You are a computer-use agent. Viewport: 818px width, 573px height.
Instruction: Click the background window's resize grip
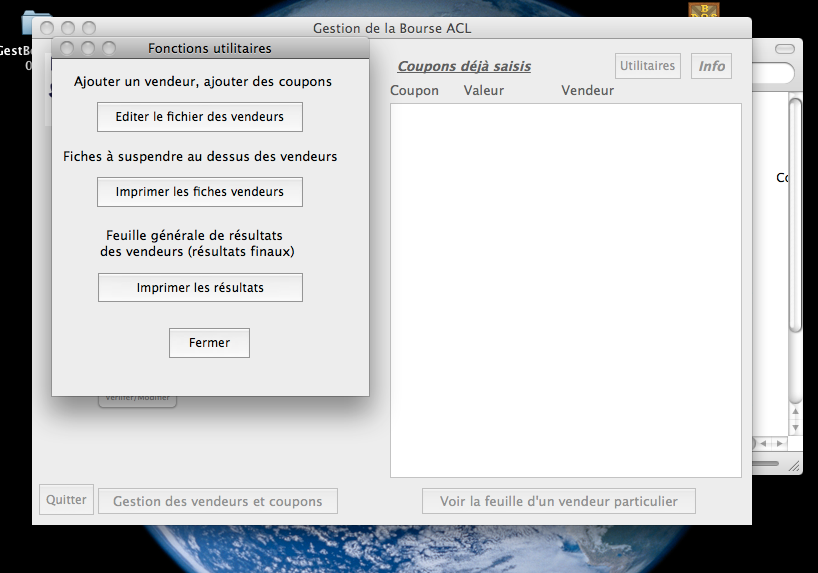(794, 465)
